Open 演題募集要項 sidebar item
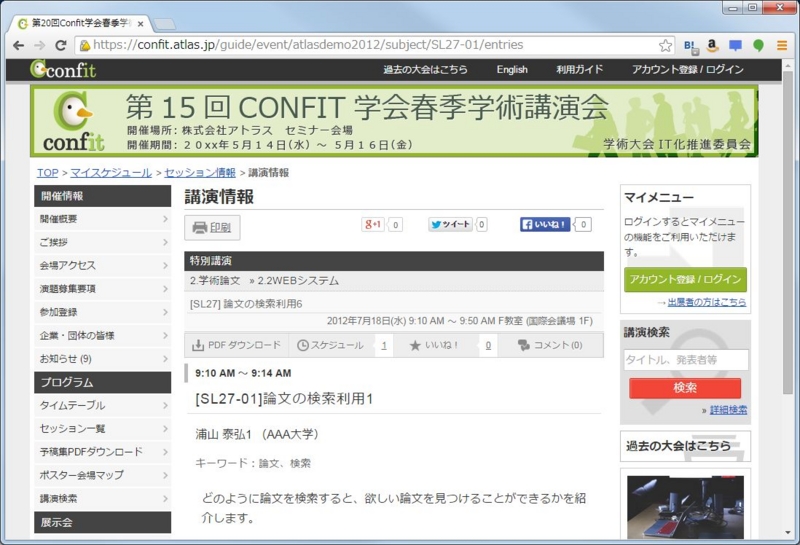This screenshot has height=545, width=800. [x=103, y=289]
